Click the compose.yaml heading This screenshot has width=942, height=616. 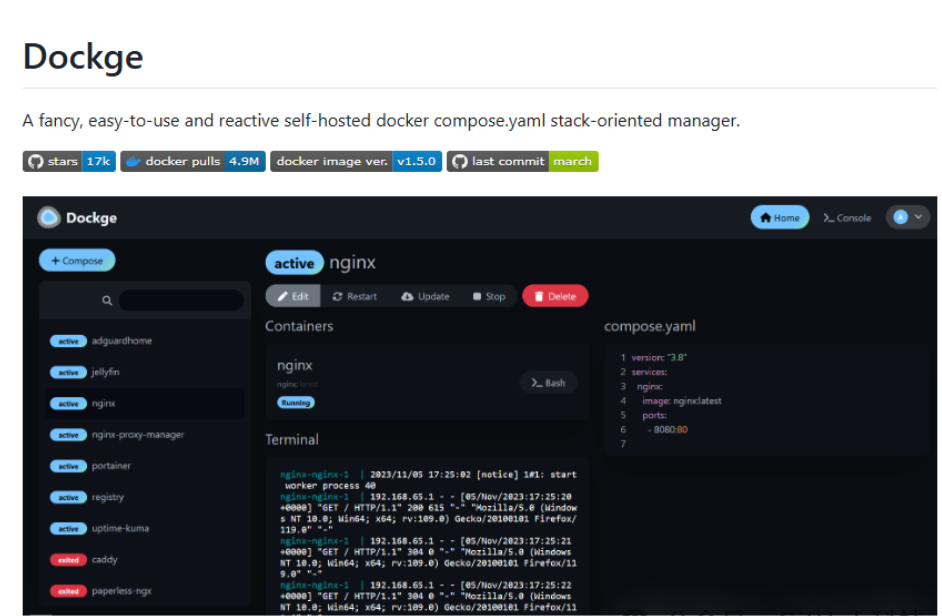pyautogui.click(x=649, y=326)
